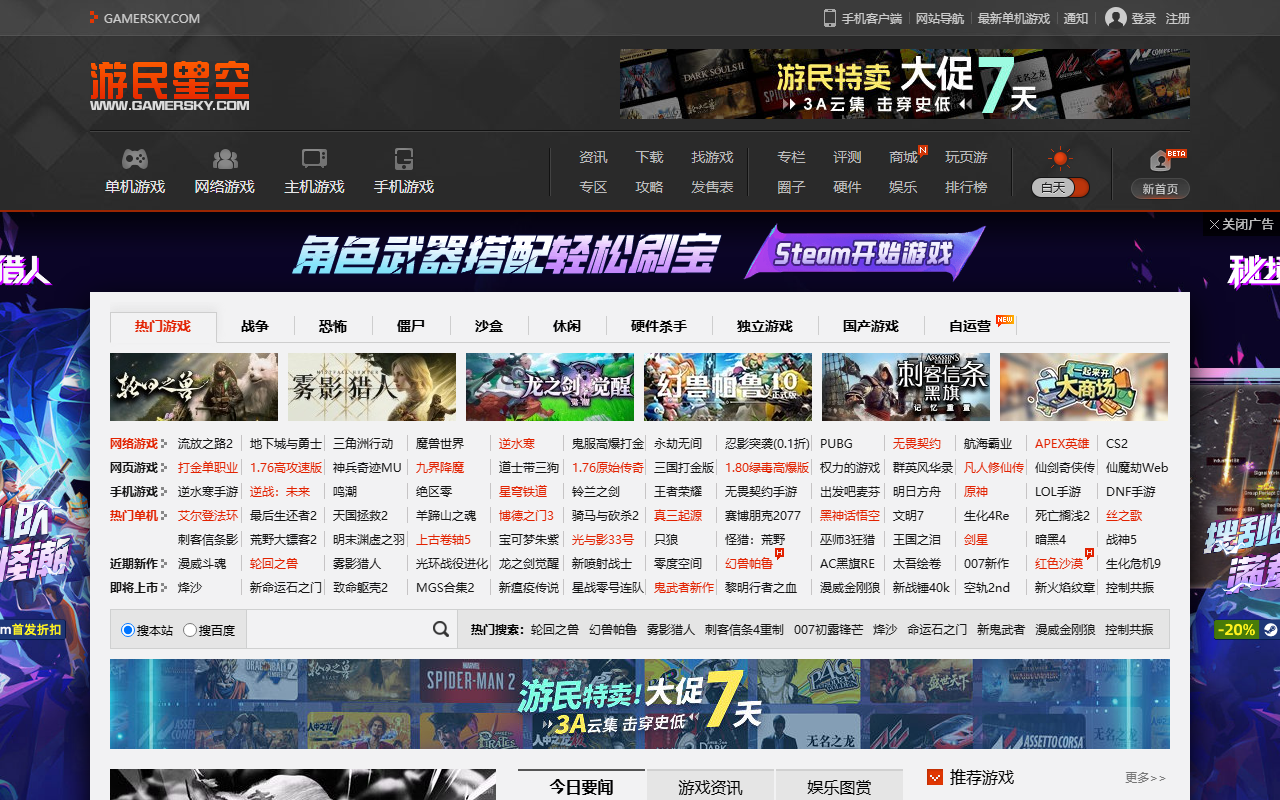Viewport: 1280px width, 800px height.
Task: Click the sun icon above the 白天 switch
Action: click(1060, 158)
